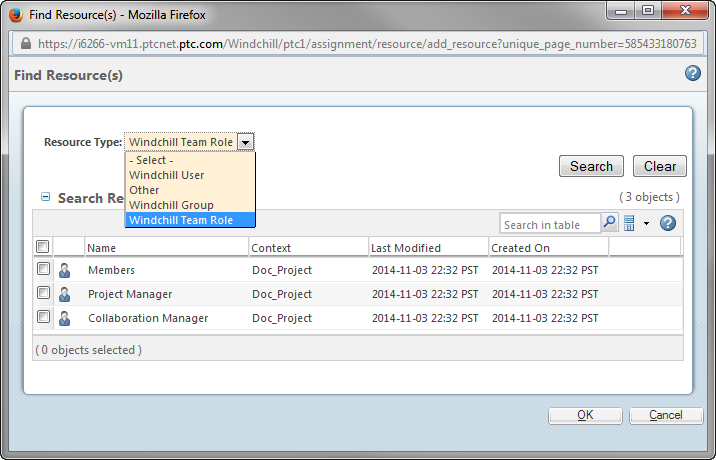Confirm with the OK button

pyautogui.click(x=585, y=415)
